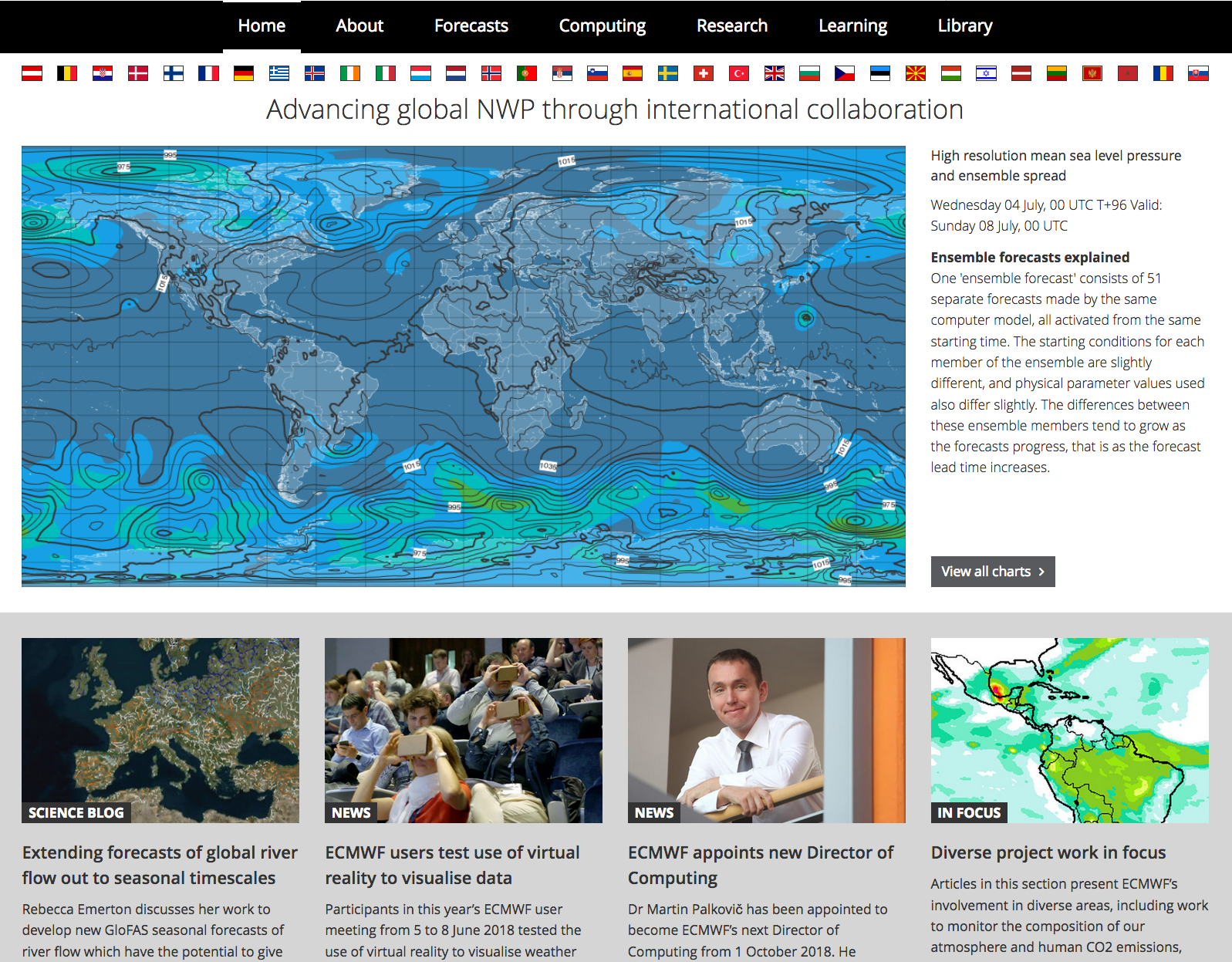
Task: Click the North Macedonia flag
Action: point(916,73)
